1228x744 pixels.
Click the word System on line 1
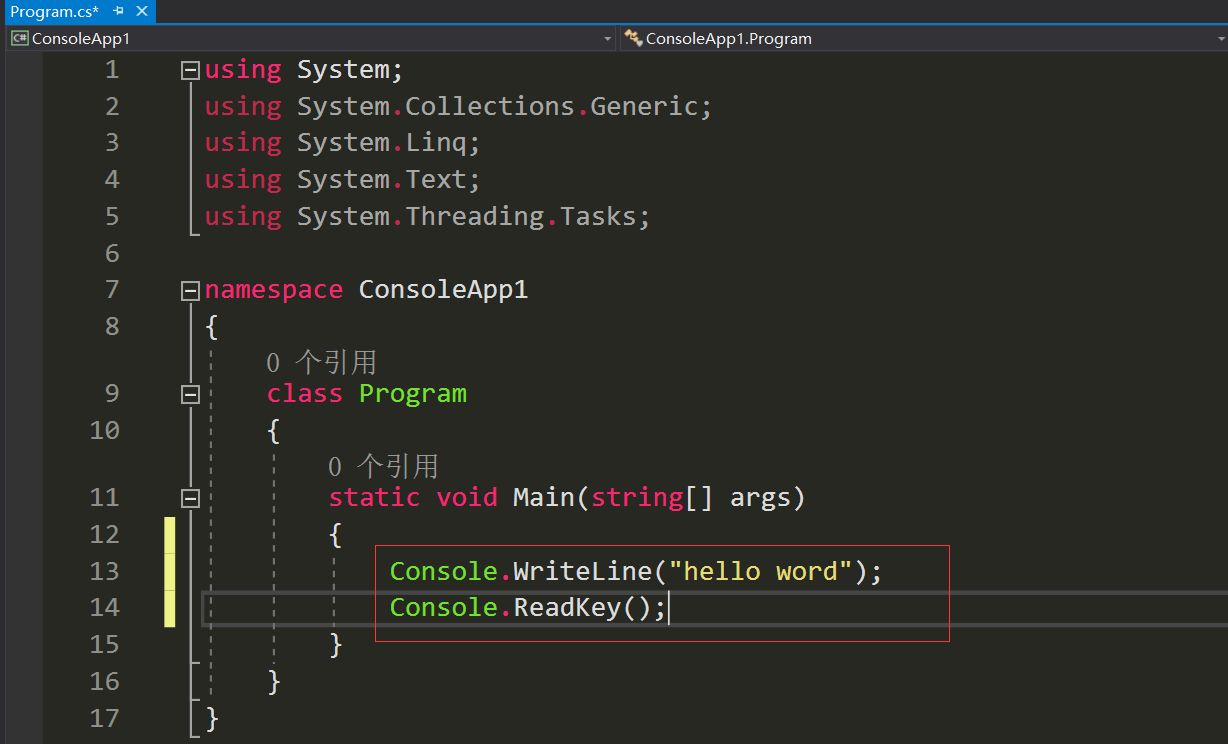tap(343, 70)
